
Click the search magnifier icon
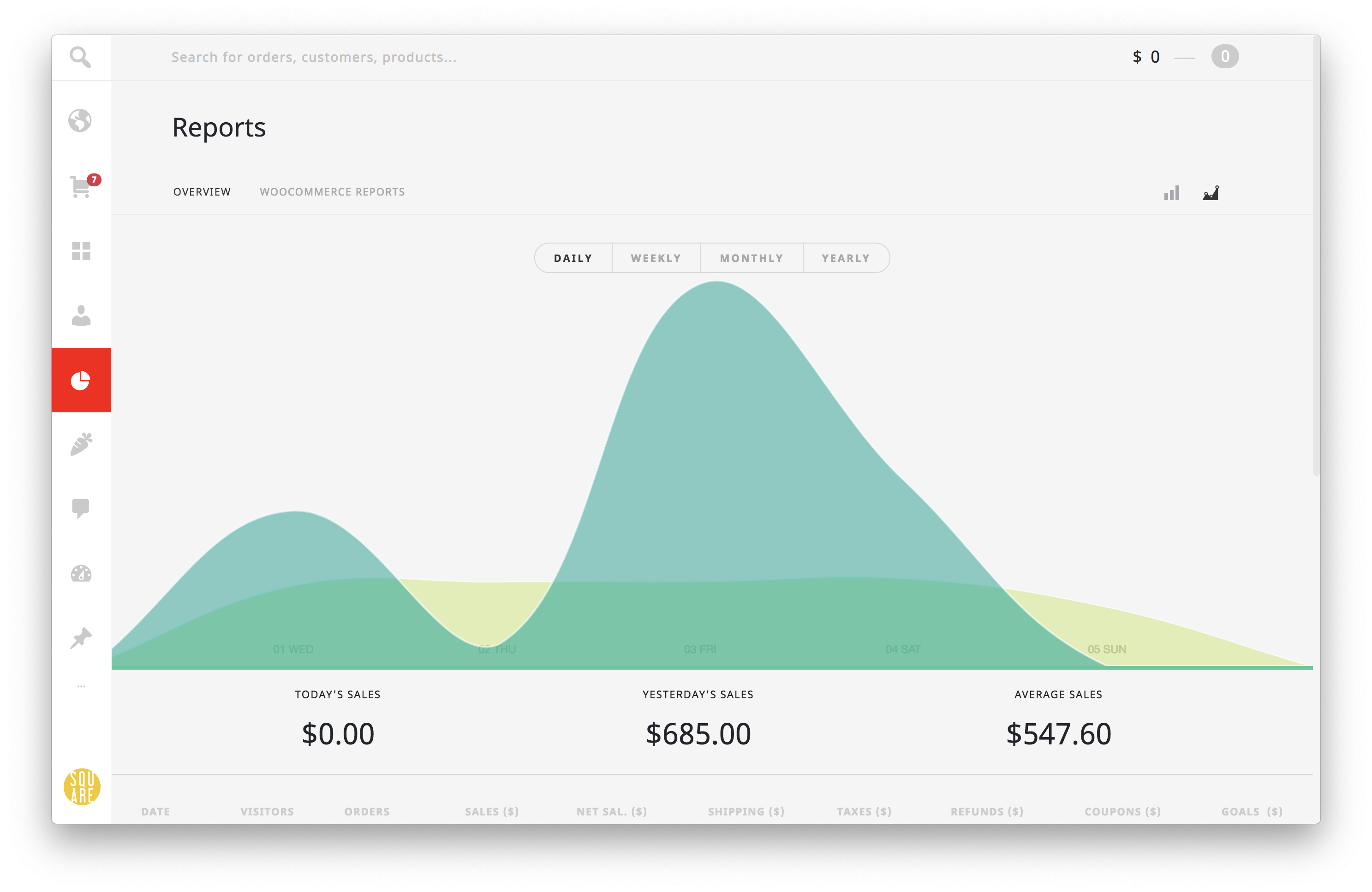point(80,57)
